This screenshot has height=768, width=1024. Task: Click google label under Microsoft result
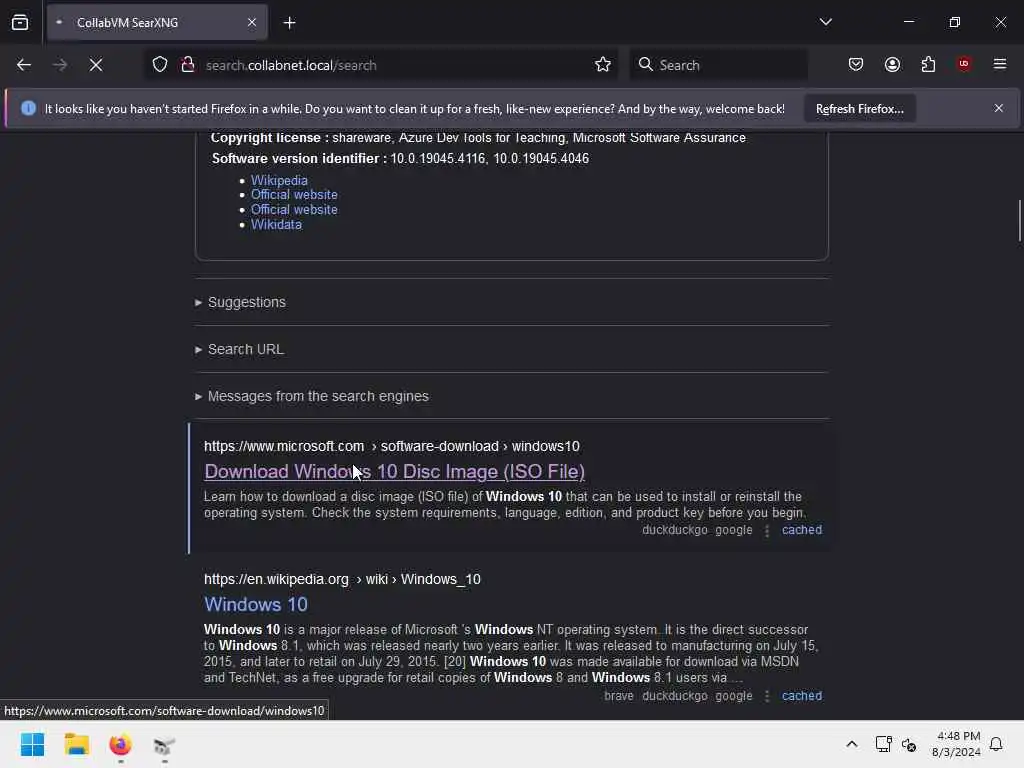(x=733, y=530)
